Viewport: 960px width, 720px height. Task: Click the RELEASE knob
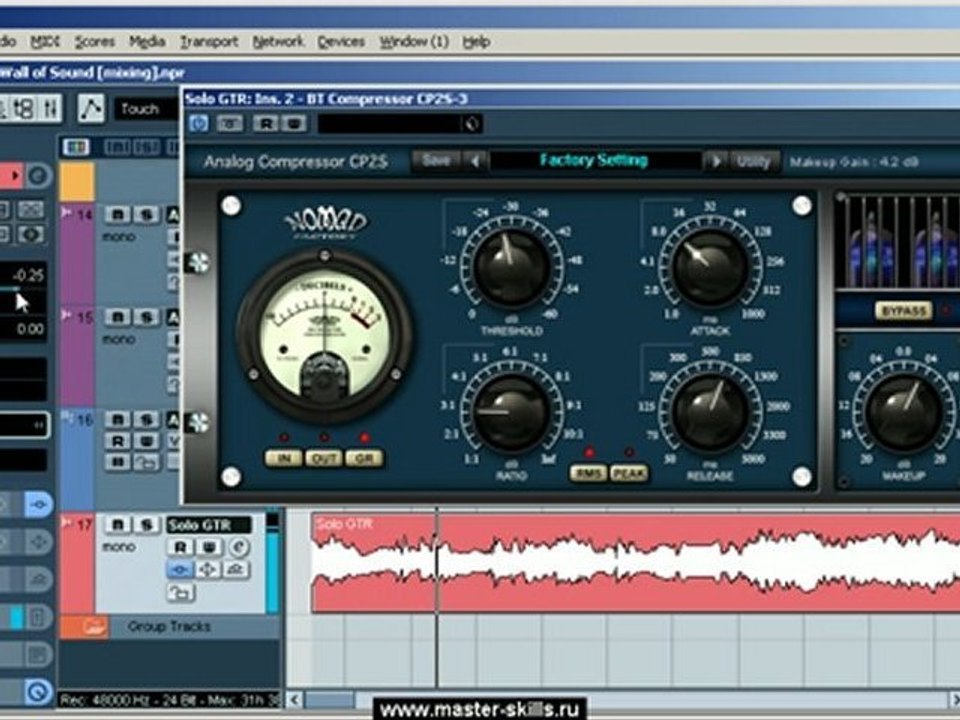710,413
